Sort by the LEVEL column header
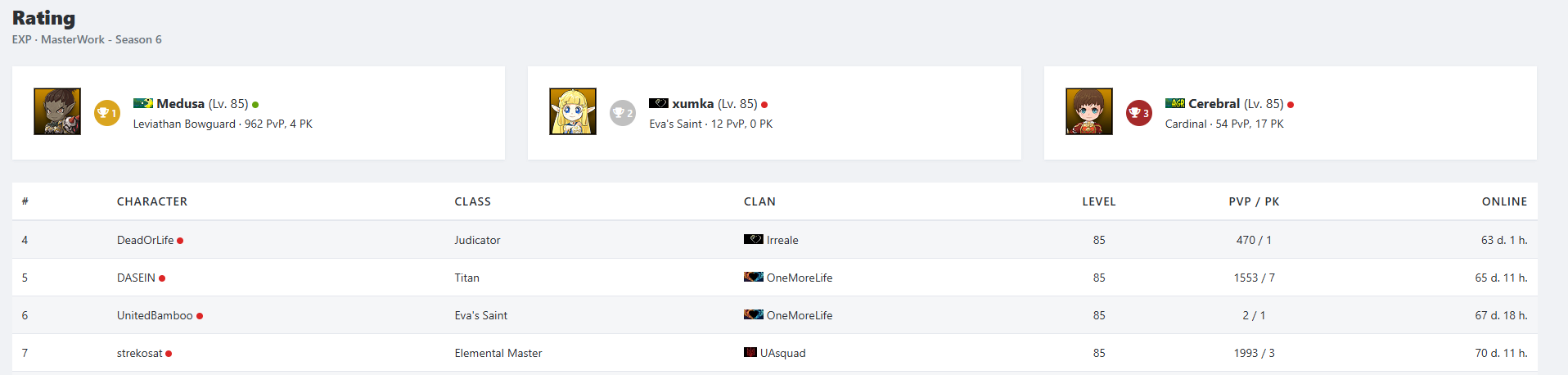This screenshot has height=375, width=1568. tap(1098, 201)
